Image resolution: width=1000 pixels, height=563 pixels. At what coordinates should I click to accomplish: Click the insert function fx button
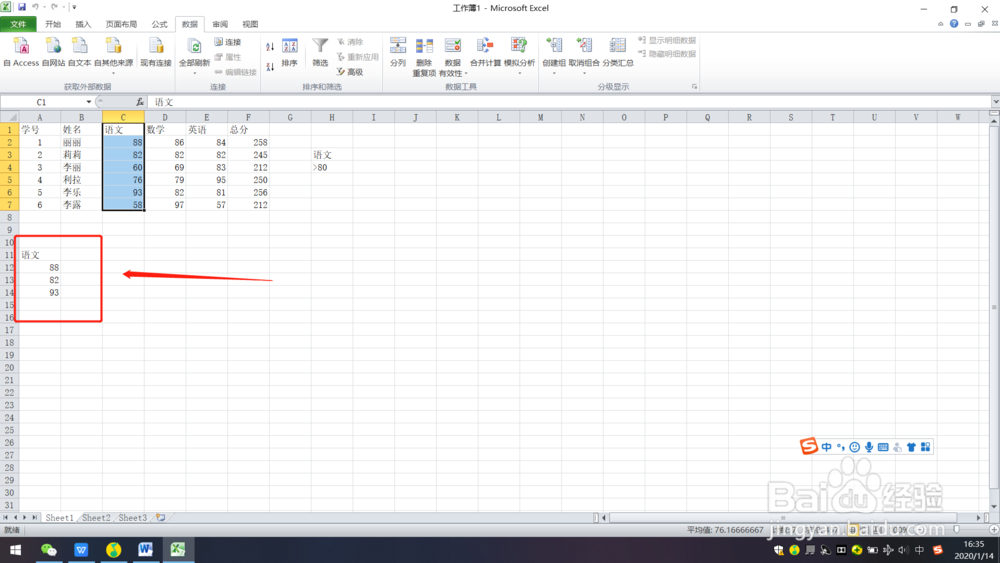pos(140,102)
